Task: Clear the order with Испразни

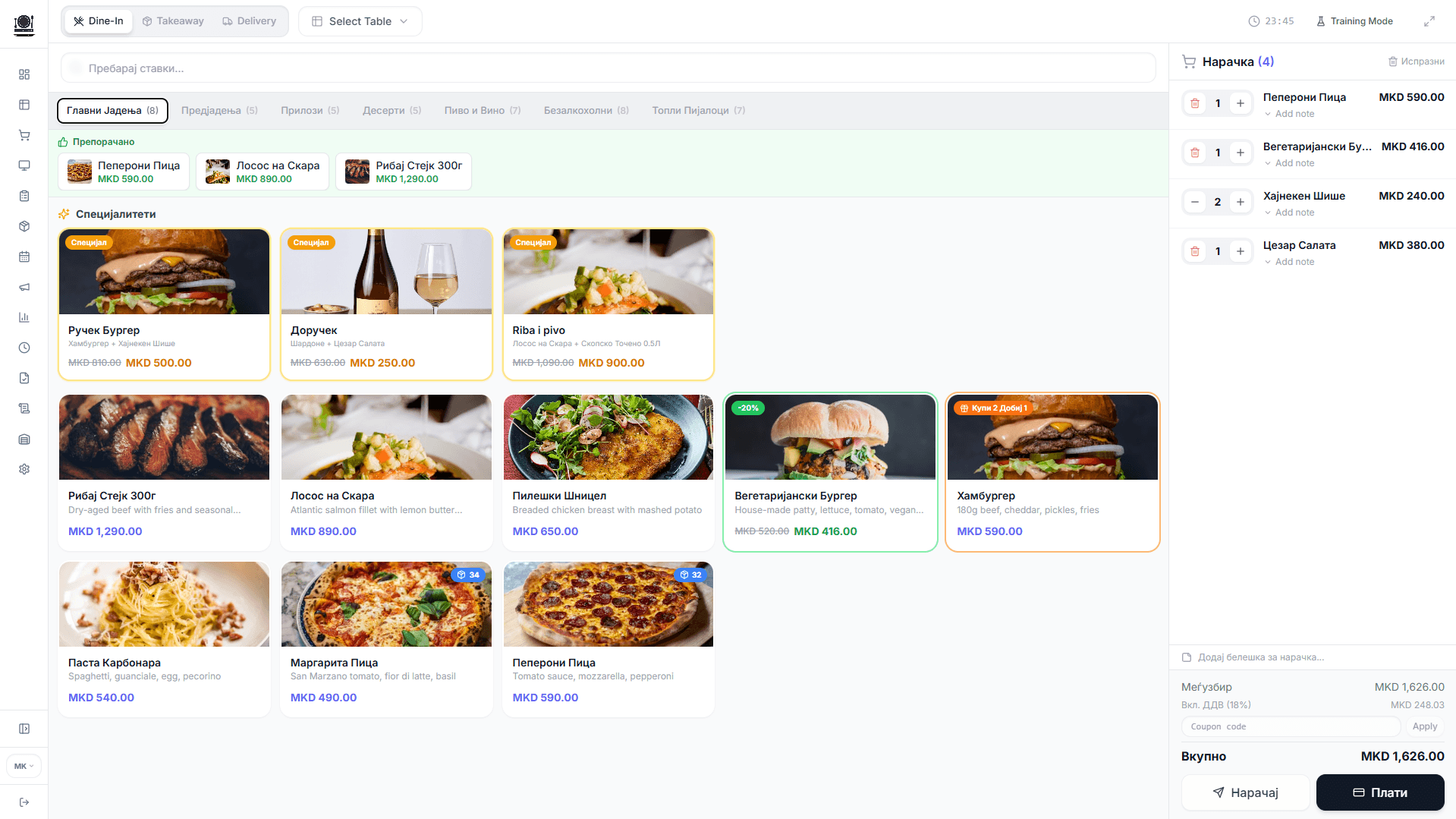Action: [x=1416, y=61]
